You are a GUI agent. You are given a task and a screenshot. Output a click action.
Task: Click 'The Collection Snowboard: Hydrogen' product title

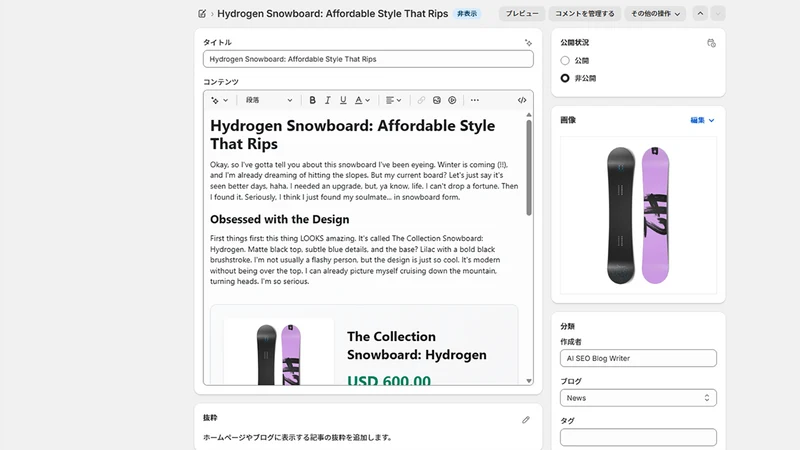[x=417, y=345]
